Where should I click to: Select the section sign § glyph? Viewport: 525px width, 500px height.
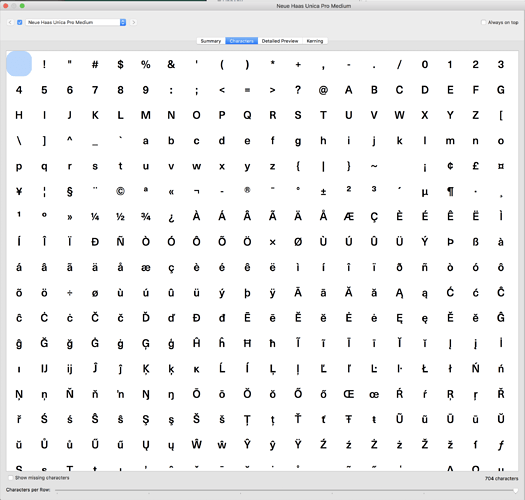(70, 192)
